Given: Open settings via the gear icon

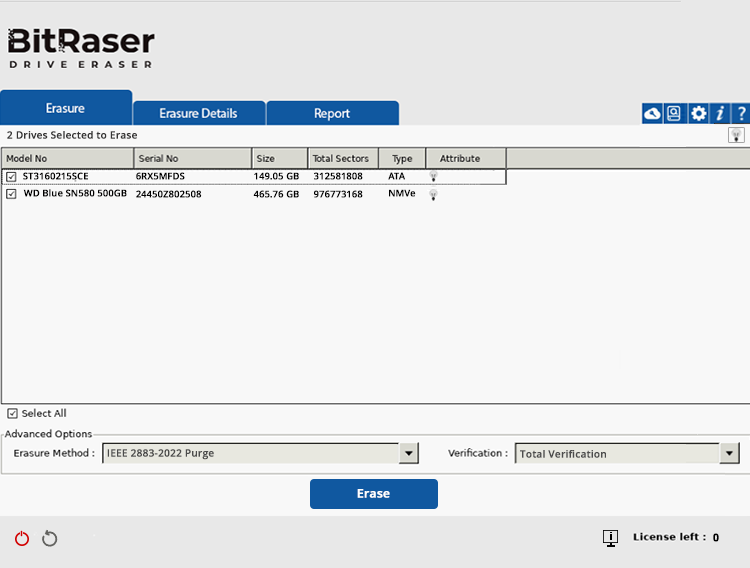Looking at the screenshot, I should (698, 114).
